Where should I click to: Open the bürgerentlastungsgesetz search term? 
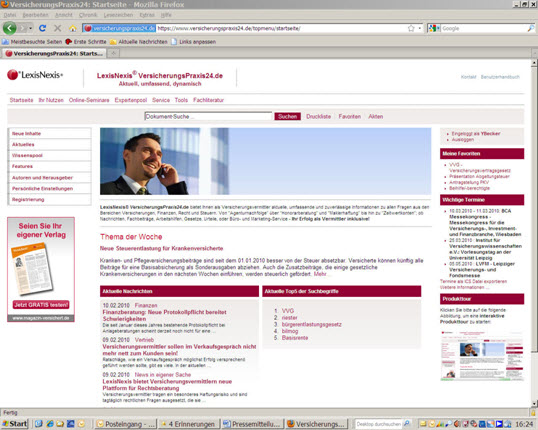tap(311, 324)
